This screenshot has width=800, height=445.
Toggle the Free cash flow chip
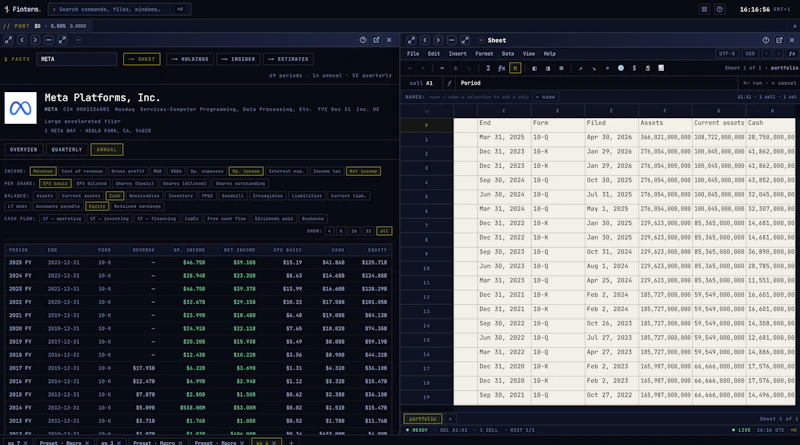[227, 218]
